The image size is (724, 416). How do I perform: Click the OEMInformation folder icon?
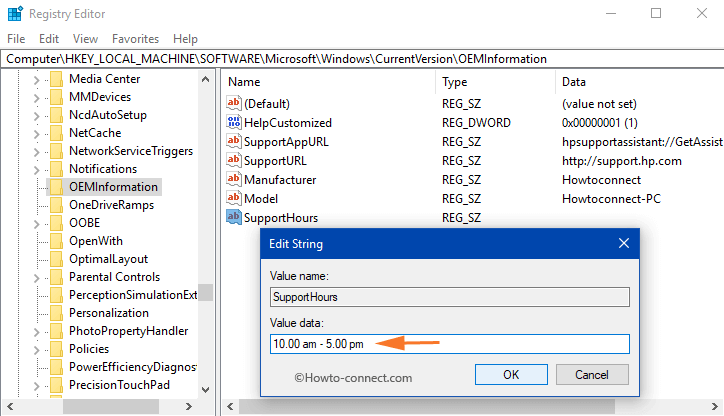[x=56, y=187]
